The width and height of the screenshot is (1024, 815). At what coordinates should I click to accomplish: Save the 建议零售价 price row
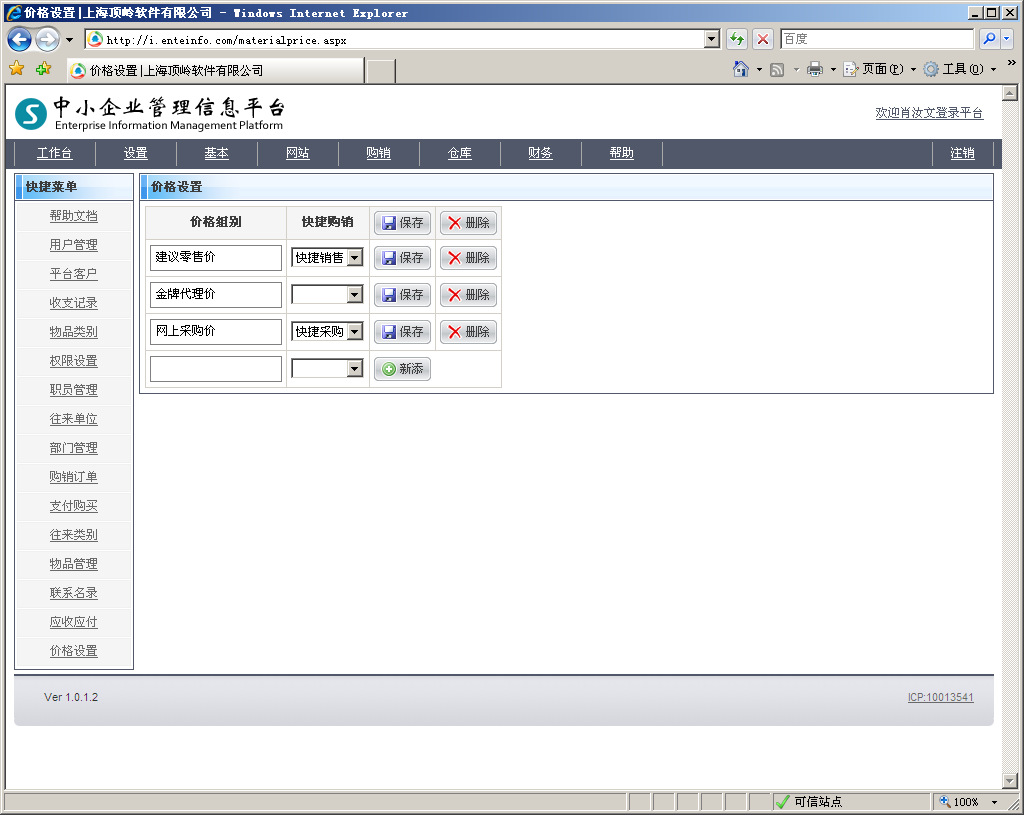[x=402, y=258]
